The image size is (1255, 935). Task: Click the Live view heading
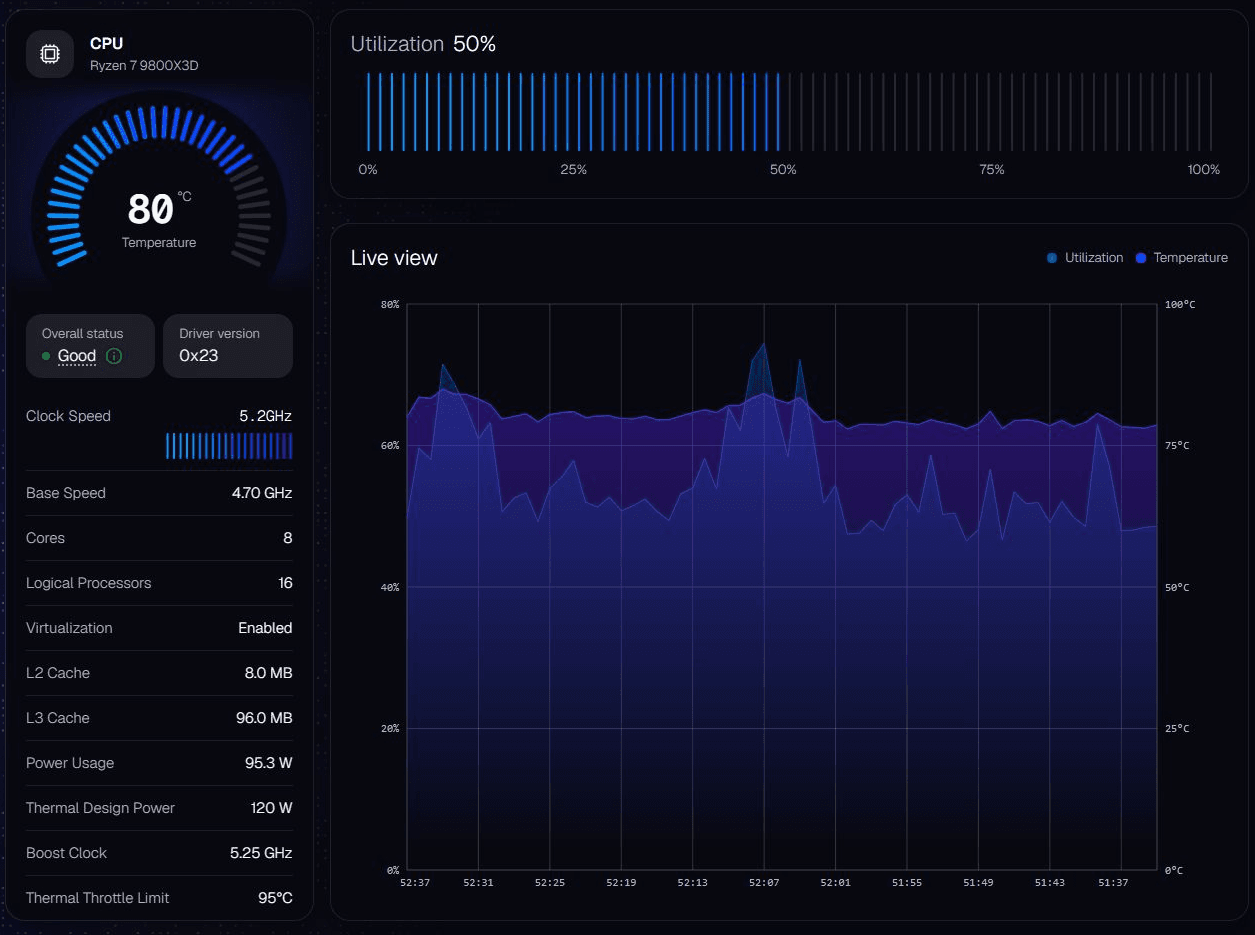click(394, 258)
